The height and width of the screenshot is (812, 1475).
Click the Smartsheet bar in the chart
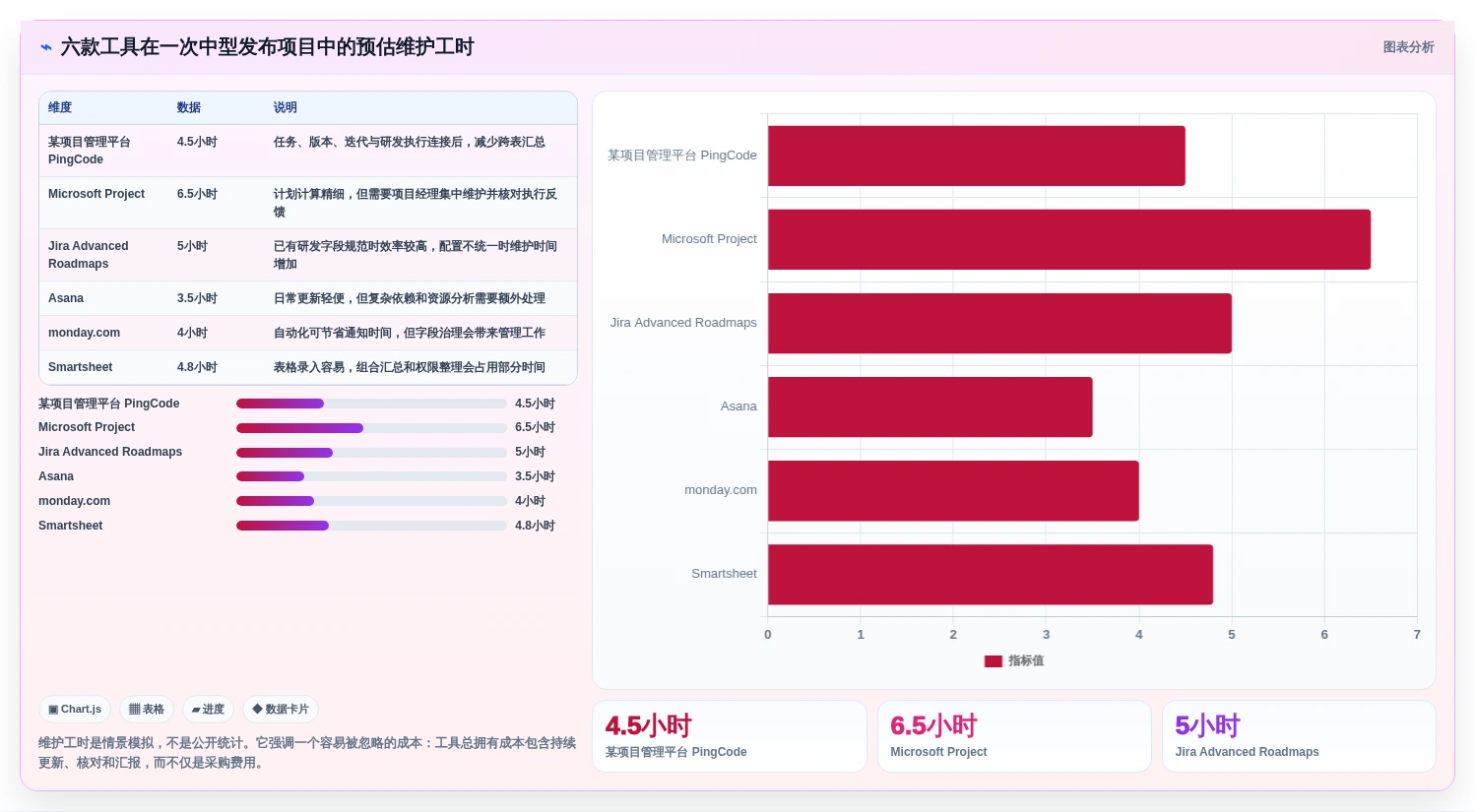coord(991,574)
